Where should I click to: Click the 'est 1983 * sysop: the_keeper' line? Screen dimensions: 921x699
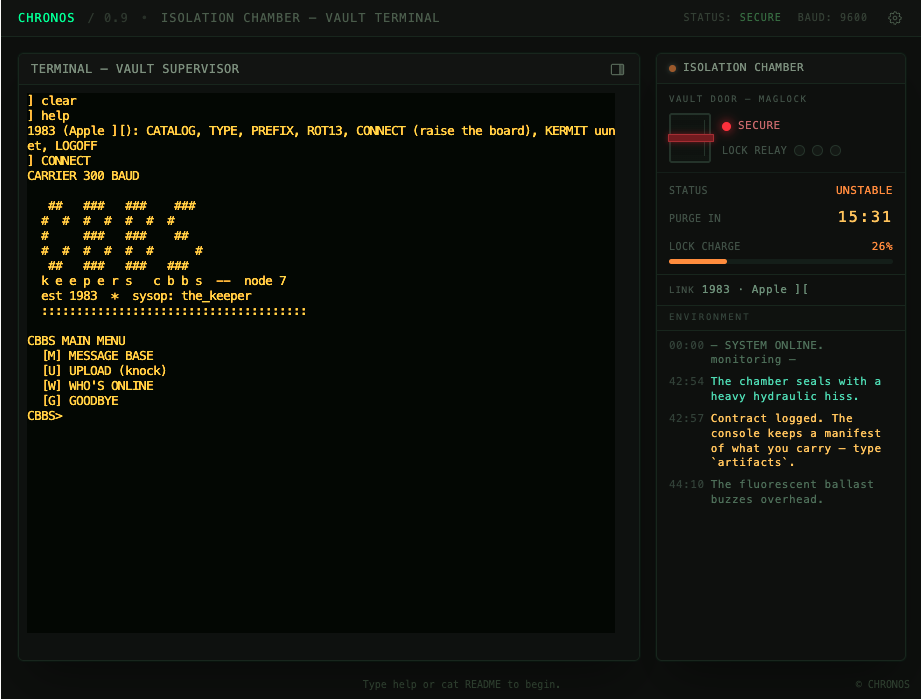click(x=146, y=296)
